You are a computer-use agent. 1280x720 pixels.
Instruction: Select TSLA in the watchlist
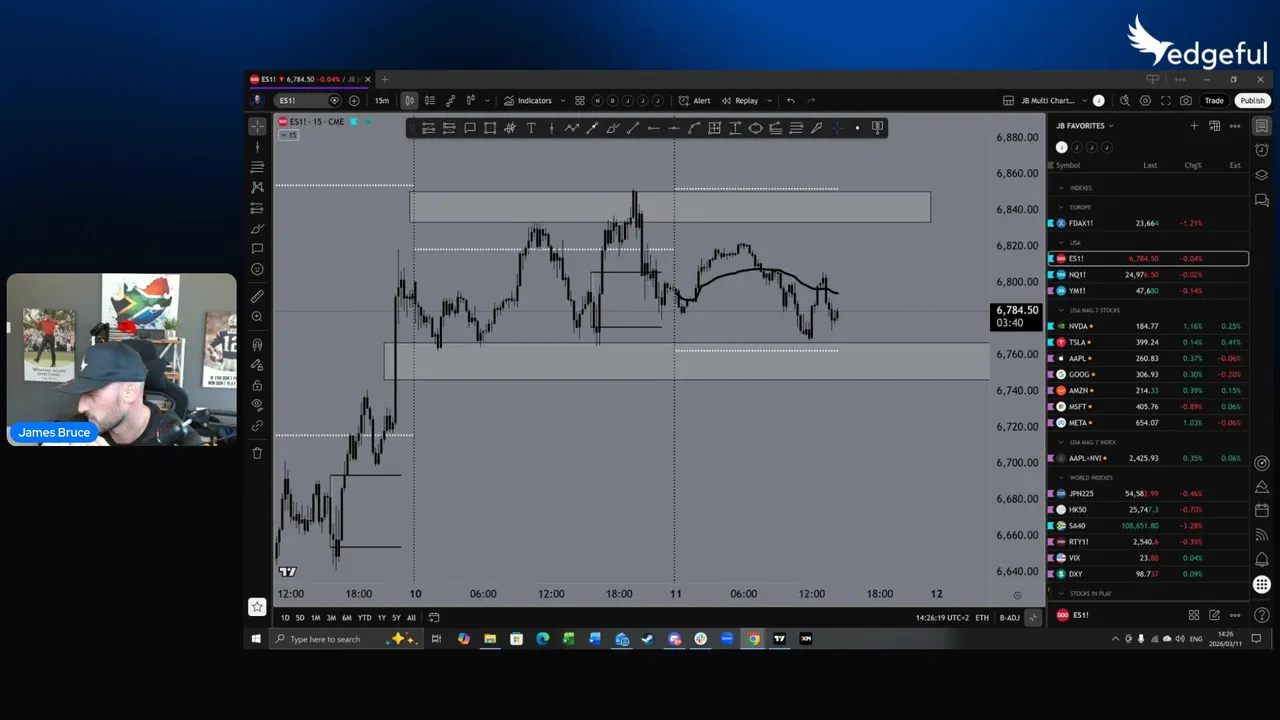(x=1148, y=342)
